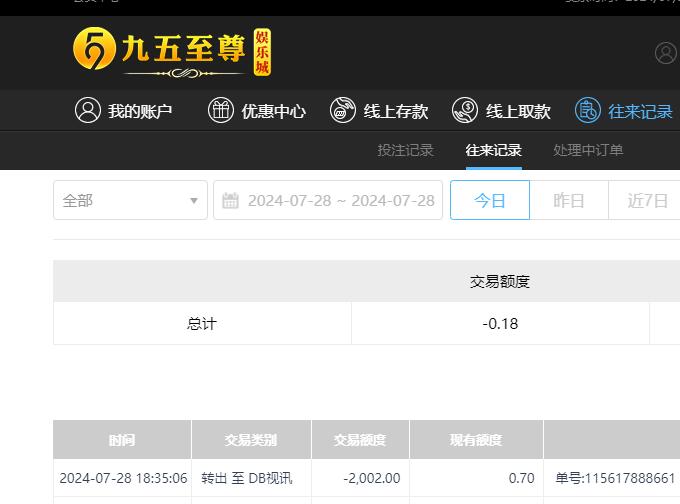Click the 优惠中心 gift icon
Screen dimensions: 680x504
(221, 110)
